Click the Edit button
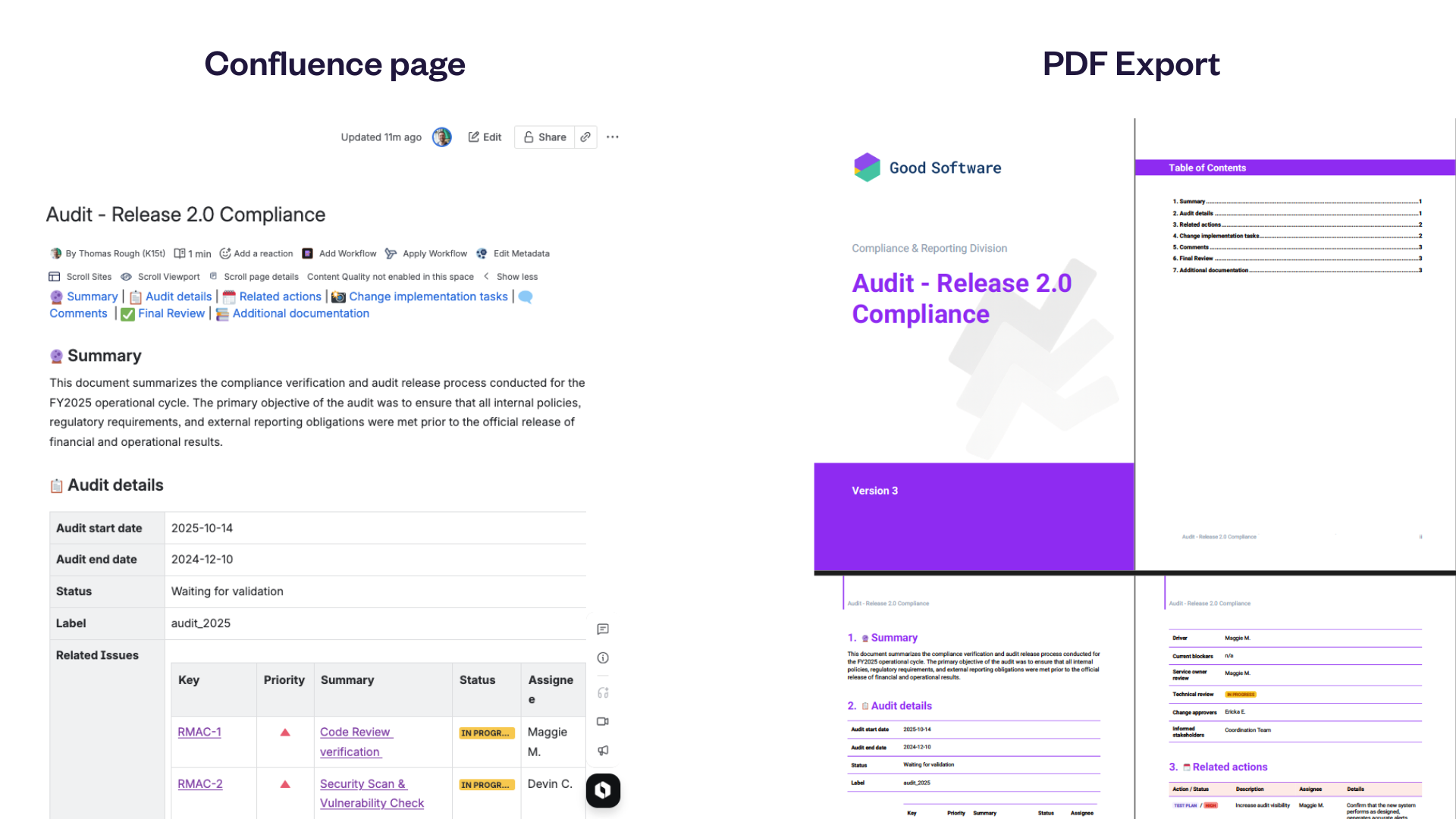This screenshot has width=1456, height=819. pos(485,136)
